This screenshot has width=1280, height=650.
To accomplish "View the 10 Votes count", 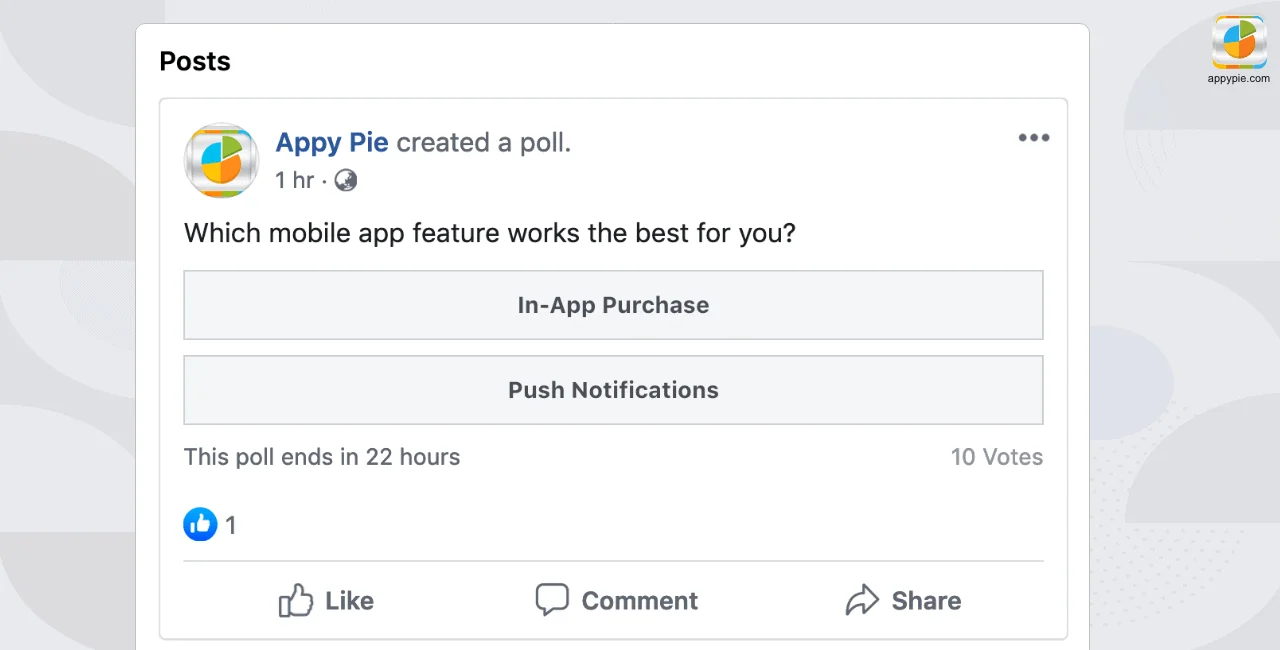I will click(x=996, y=457).
